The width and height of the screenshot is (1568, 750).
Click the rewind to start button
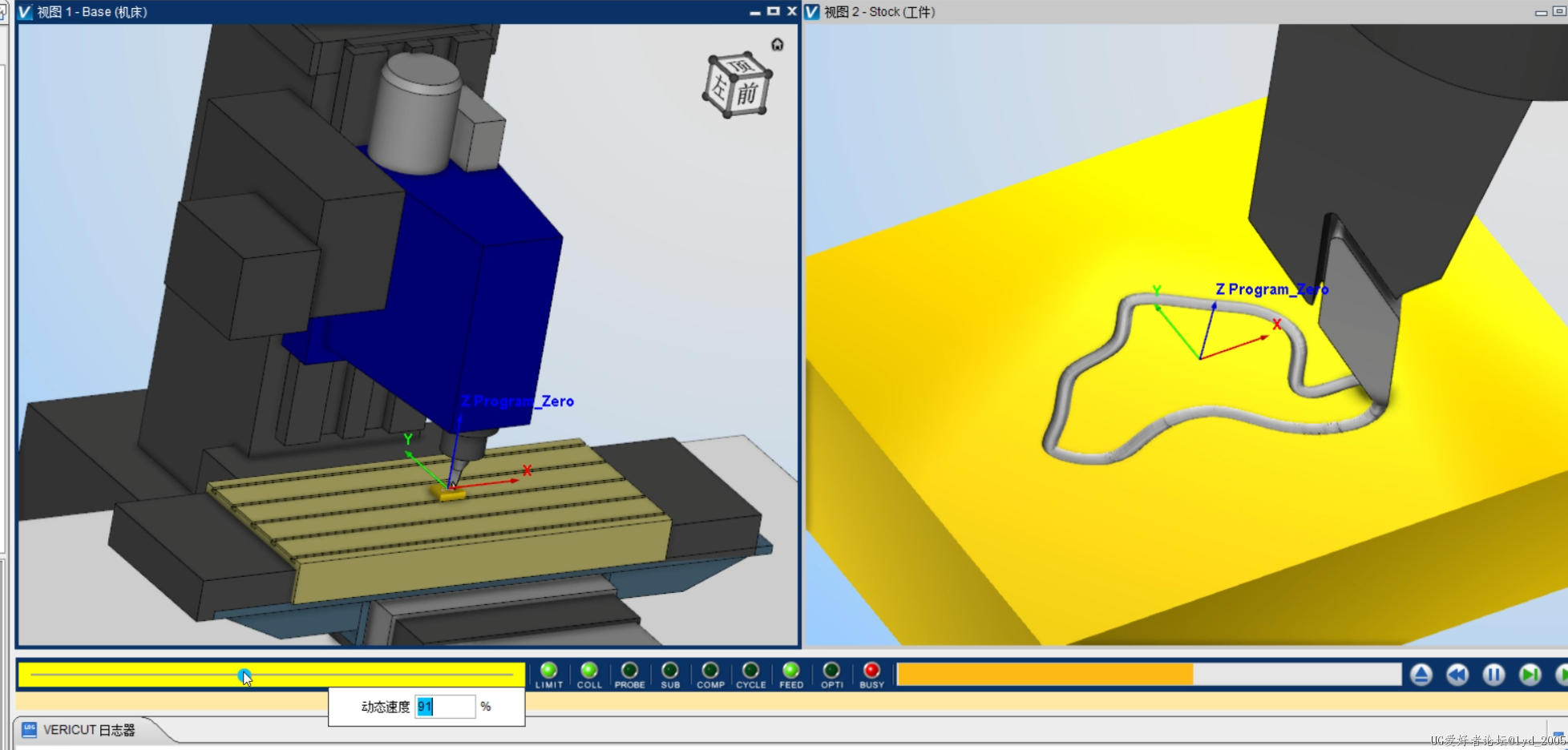coord(1457,675)
